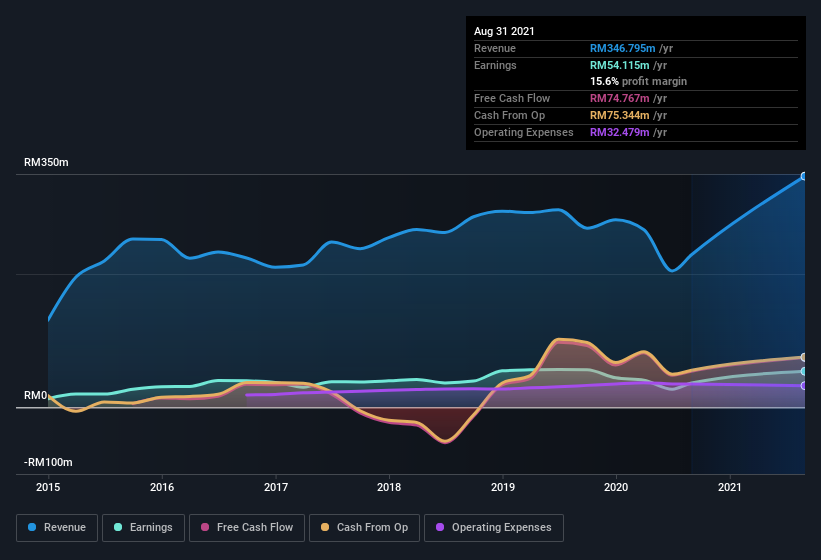Screen dimensions: 821x560
Task: Select the 2015 x-axis label
Action: tap(48, 487)
